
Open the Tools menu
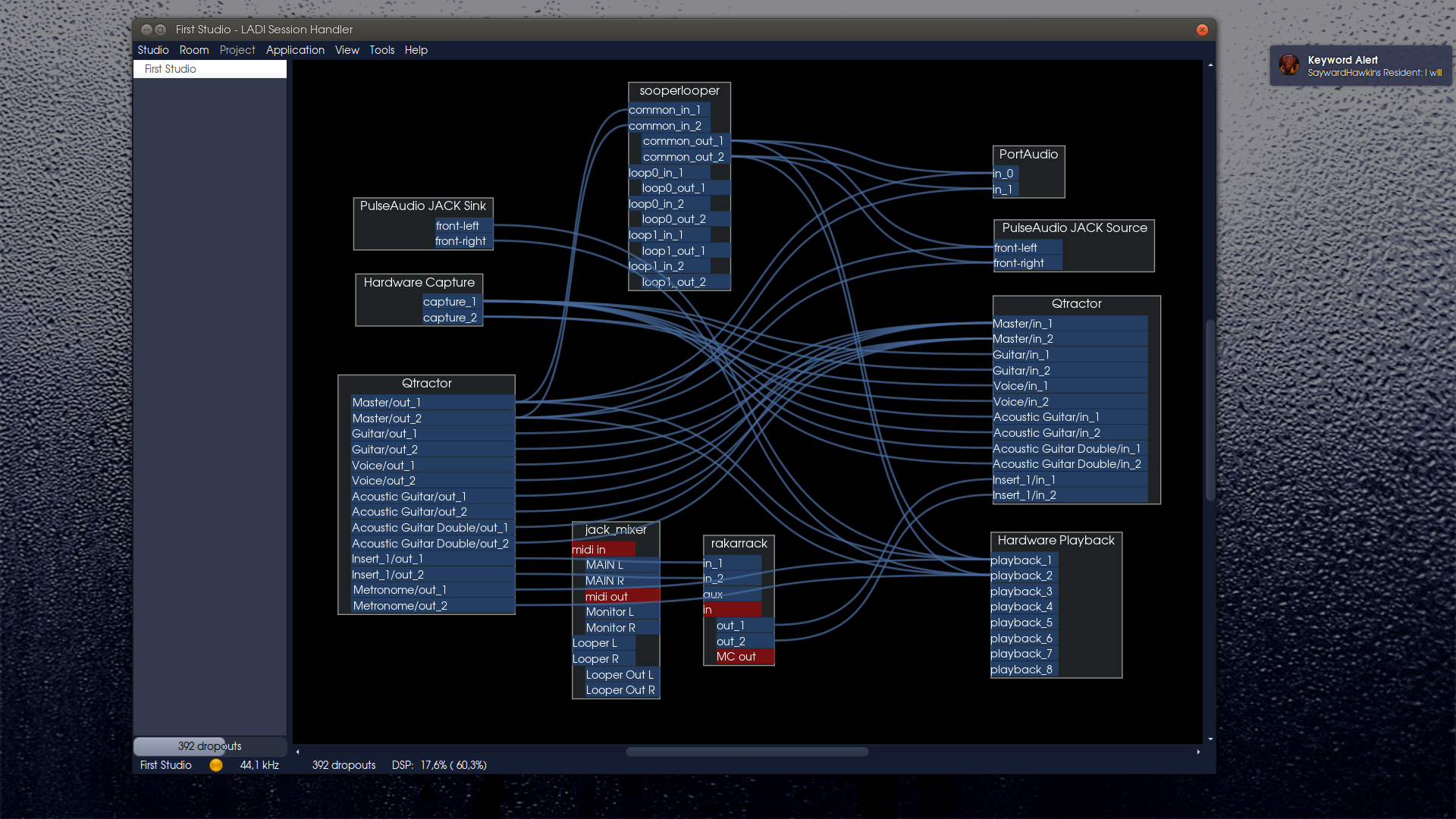(382, 50)
